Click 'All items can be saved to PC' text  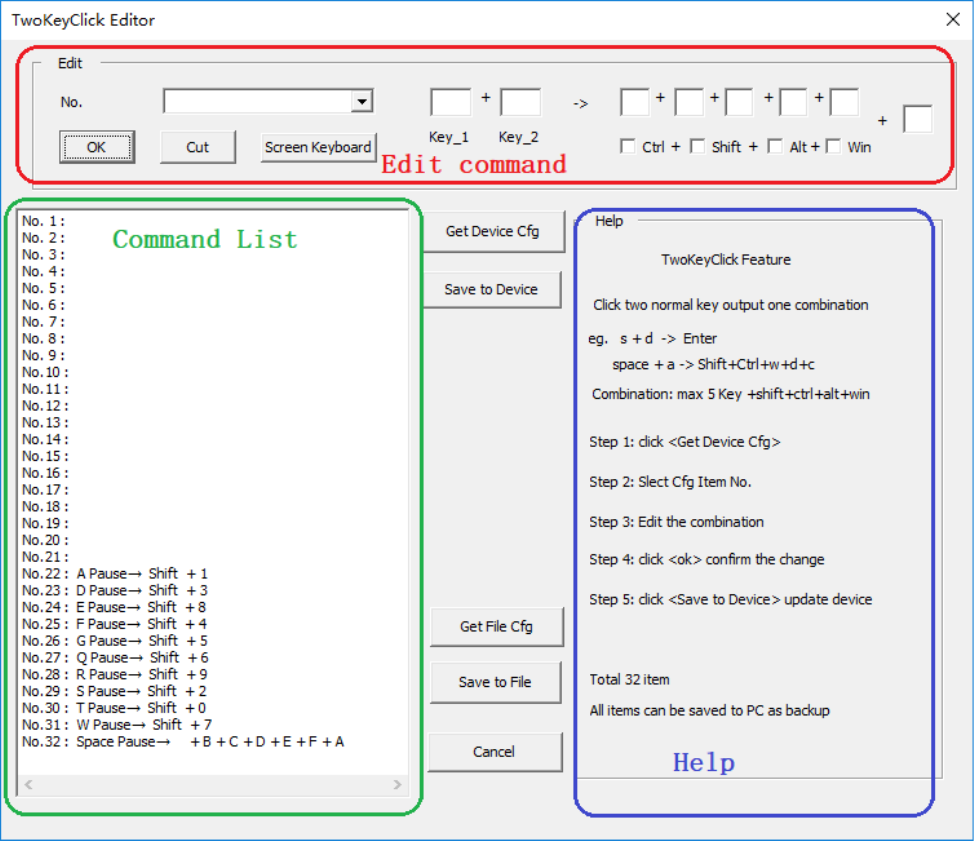pos(709,711)
